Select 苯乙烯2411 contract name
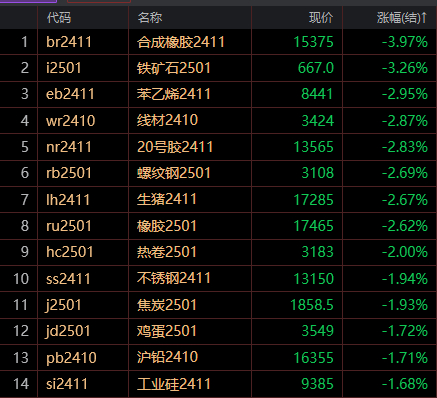Screen dimensions: 437x398 pos(174,94)
